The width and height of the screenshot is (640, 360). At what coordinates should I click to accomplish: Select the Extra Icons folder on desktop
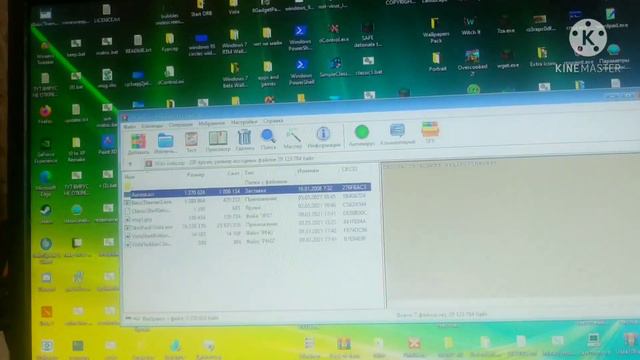(x=542, y=56)
